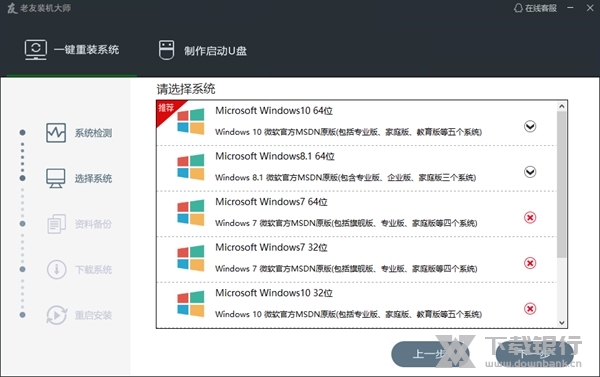Open the 一键重装系统 tab
The height and width of the screenshot is (377, 600).
click(x=72, y=50)
